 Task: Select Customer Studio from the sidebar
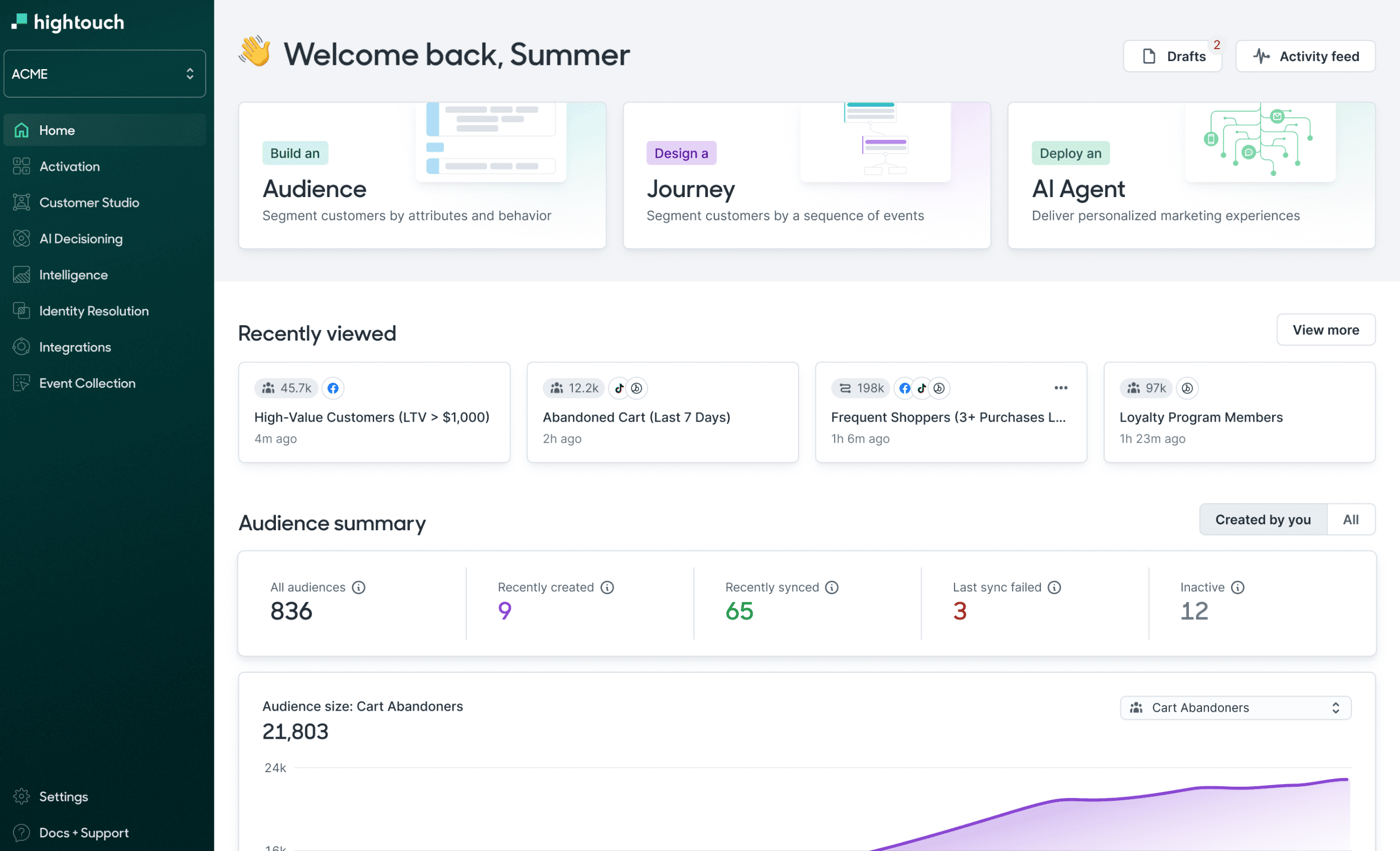tap(89, 202)
